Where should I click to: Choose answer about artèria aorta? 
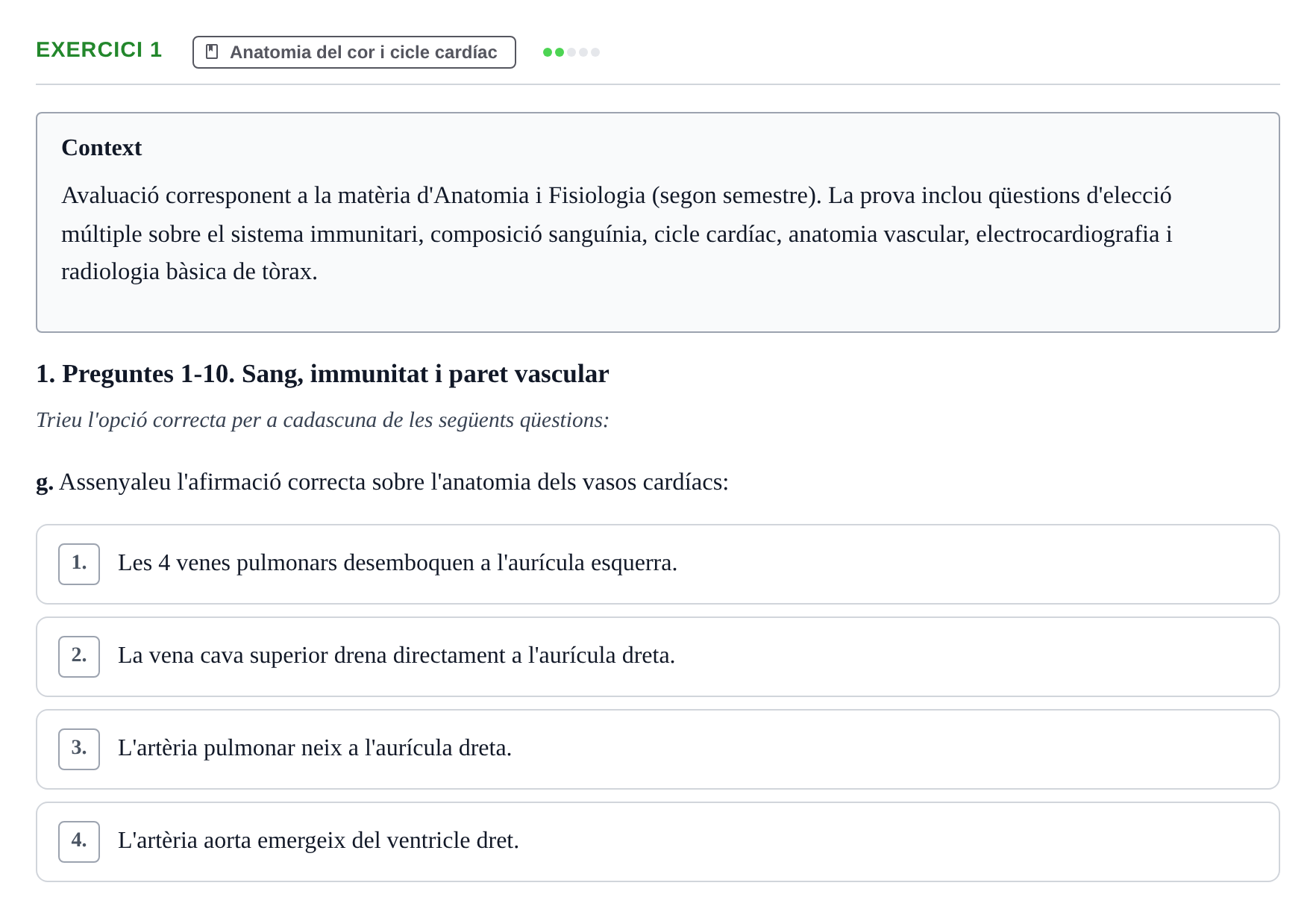(658, 842)
